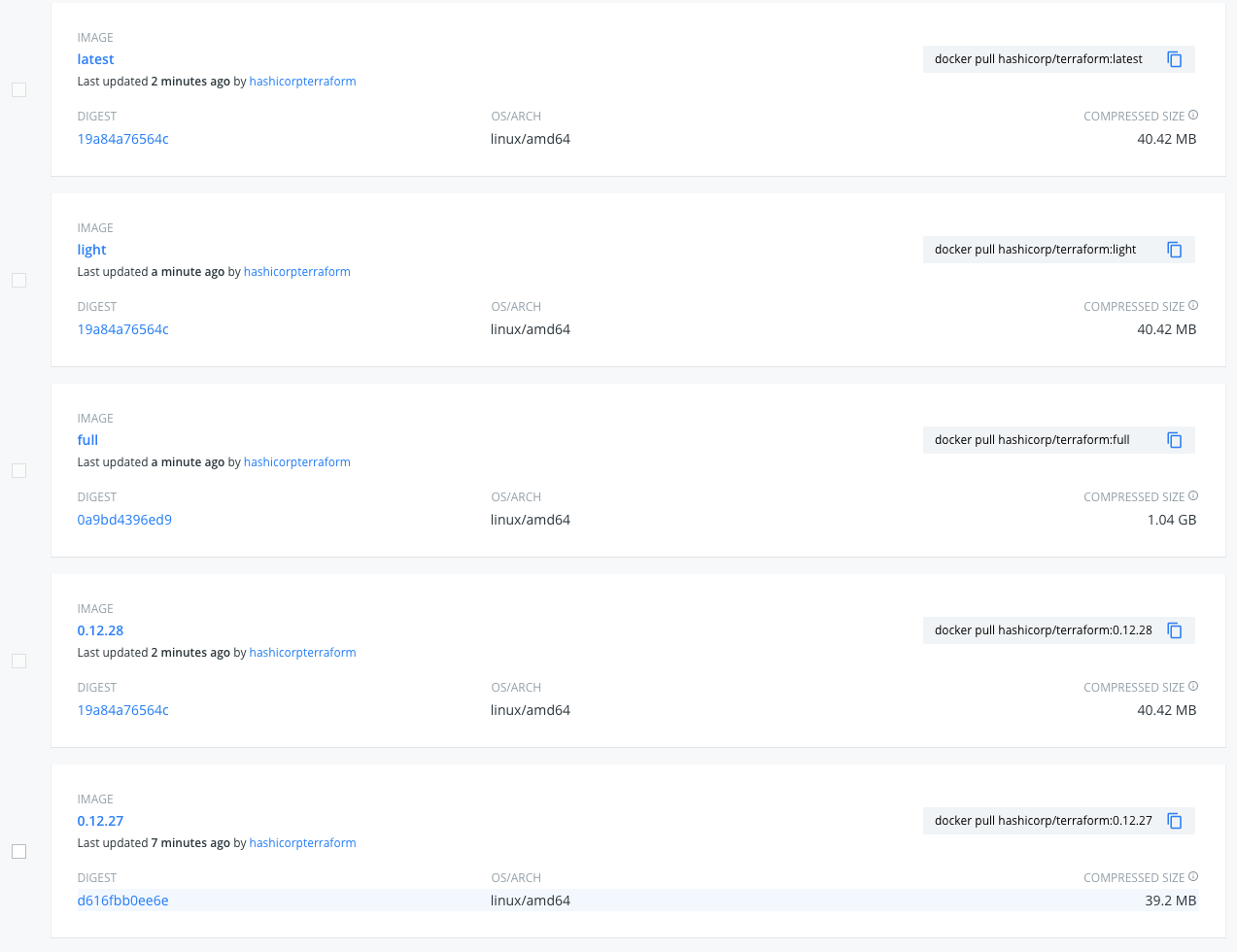The height and width of the screenshot is (952, 1237).
Task: Select the 'docker pull hashicorp/terraform:0.12.28' text
Action: pos(1043,630)
